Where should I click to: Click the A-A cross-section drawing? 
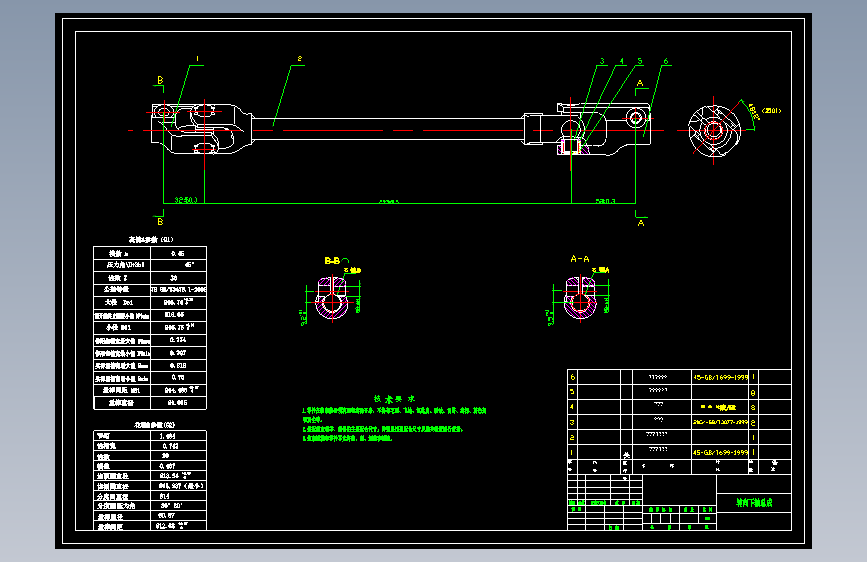[x=580, y=298]
